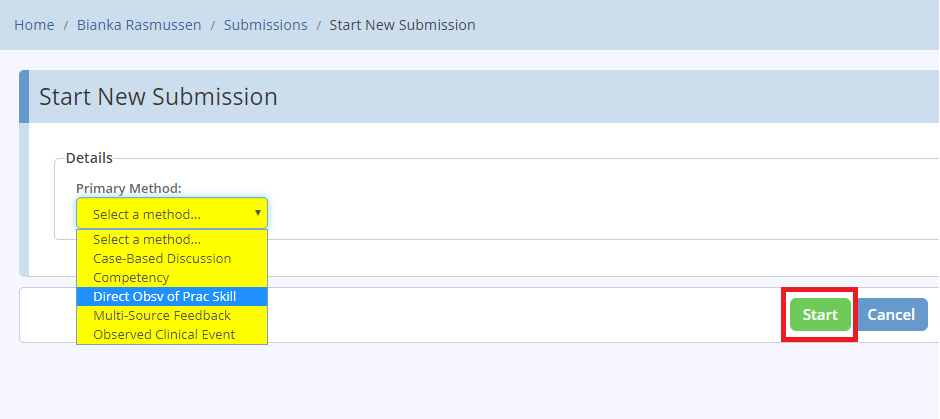
Task: Pick the highlighted Direct Obsv of Prac Skill option
Action: pyautogui.click(x=172, y=296)
